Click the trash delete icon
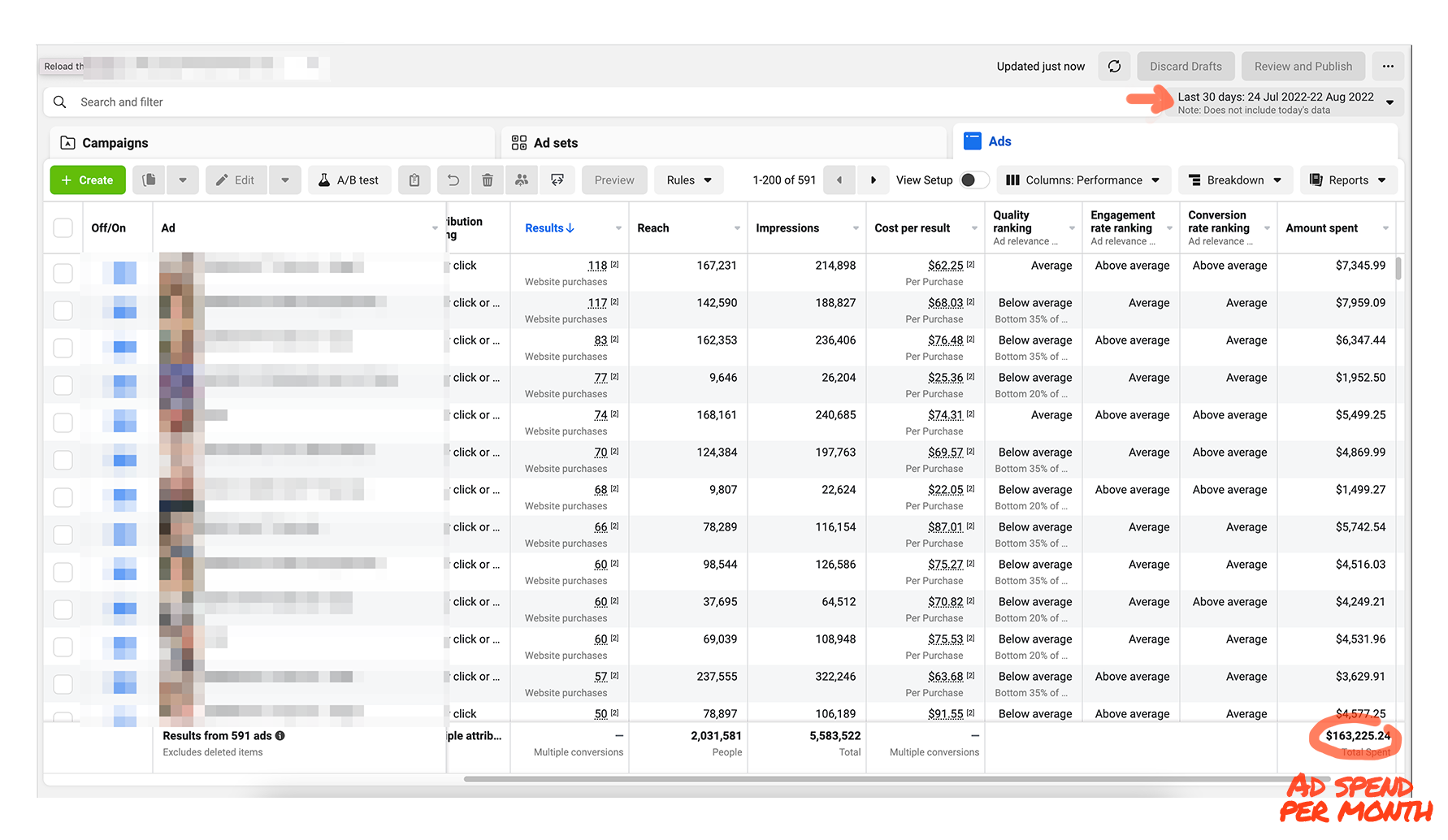This screenshot has width=1448, height=840. click(488, 180)
